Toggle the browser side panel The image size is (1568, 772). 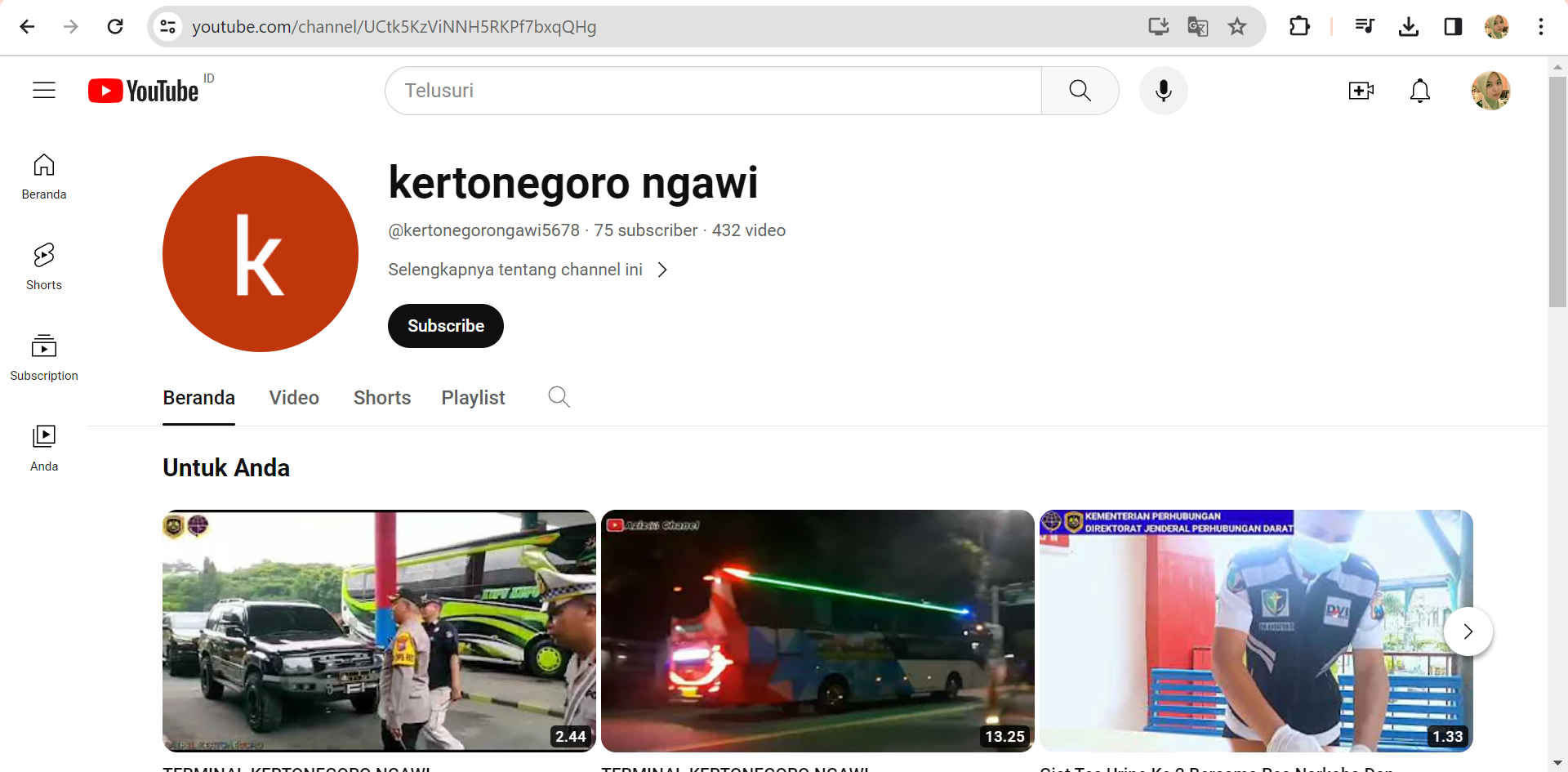pos(1453,27)
